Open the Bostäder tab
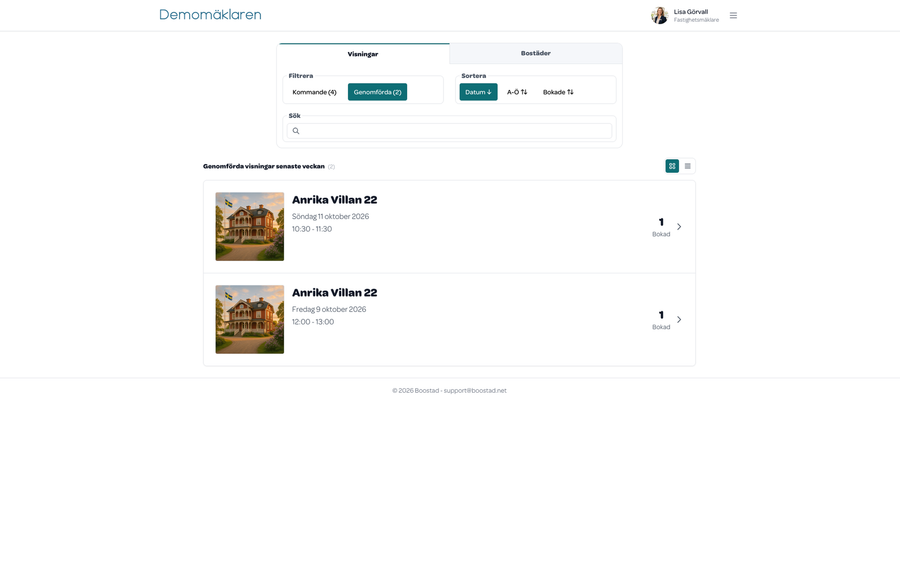The height and width of the screenshot is (563, 900). click(x=536, y=53)
